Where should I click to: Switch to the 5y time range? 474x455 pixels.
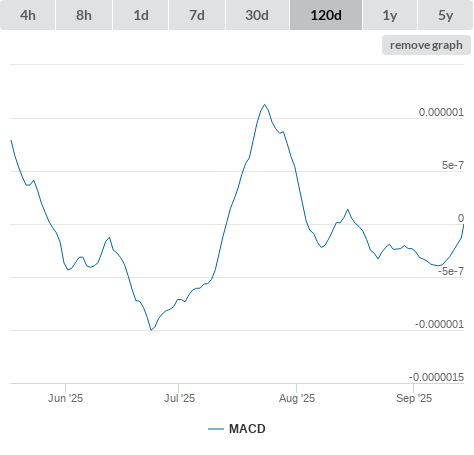coord(445,15)
